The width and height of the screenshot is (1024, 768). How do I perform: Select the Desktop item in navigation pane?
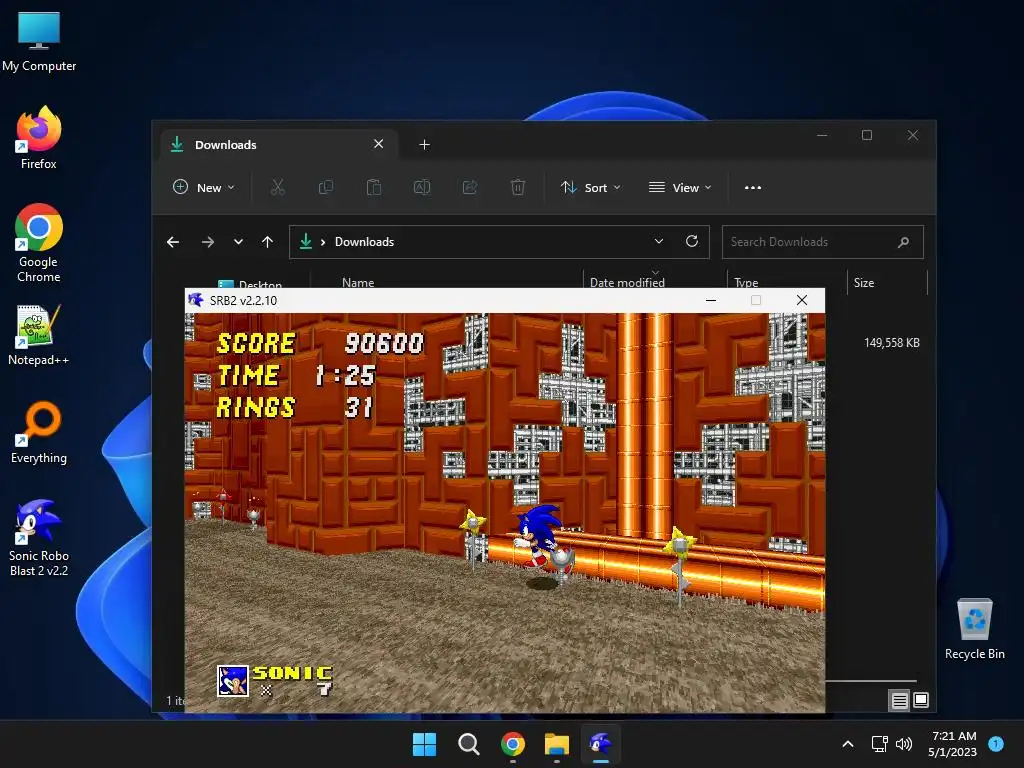pos(249,284)
